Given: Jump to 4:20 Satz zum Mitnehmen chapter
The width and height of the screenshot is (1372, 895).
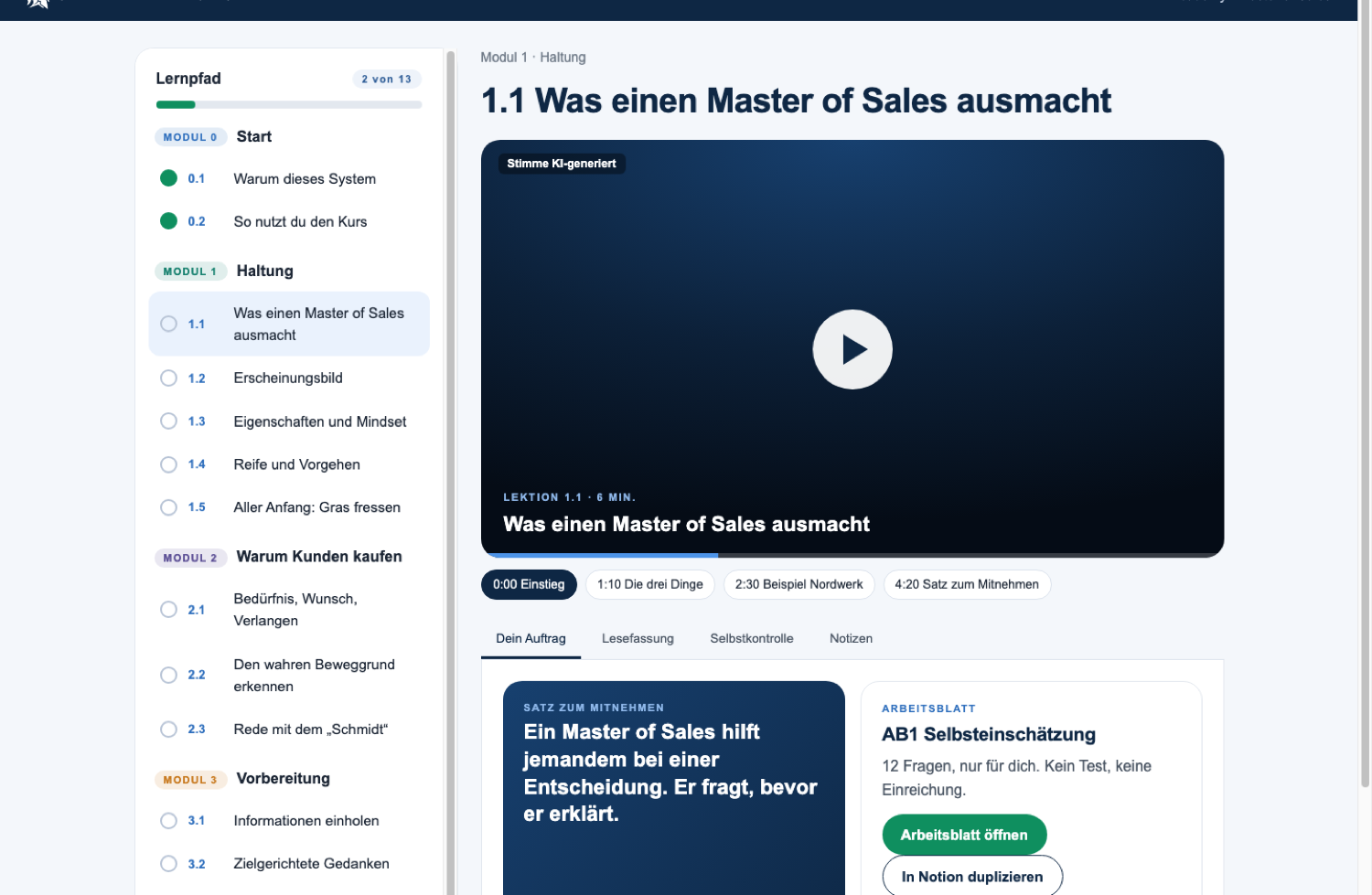Looking at the screenshot, I should pyautogui.click(x=967, y=584).
